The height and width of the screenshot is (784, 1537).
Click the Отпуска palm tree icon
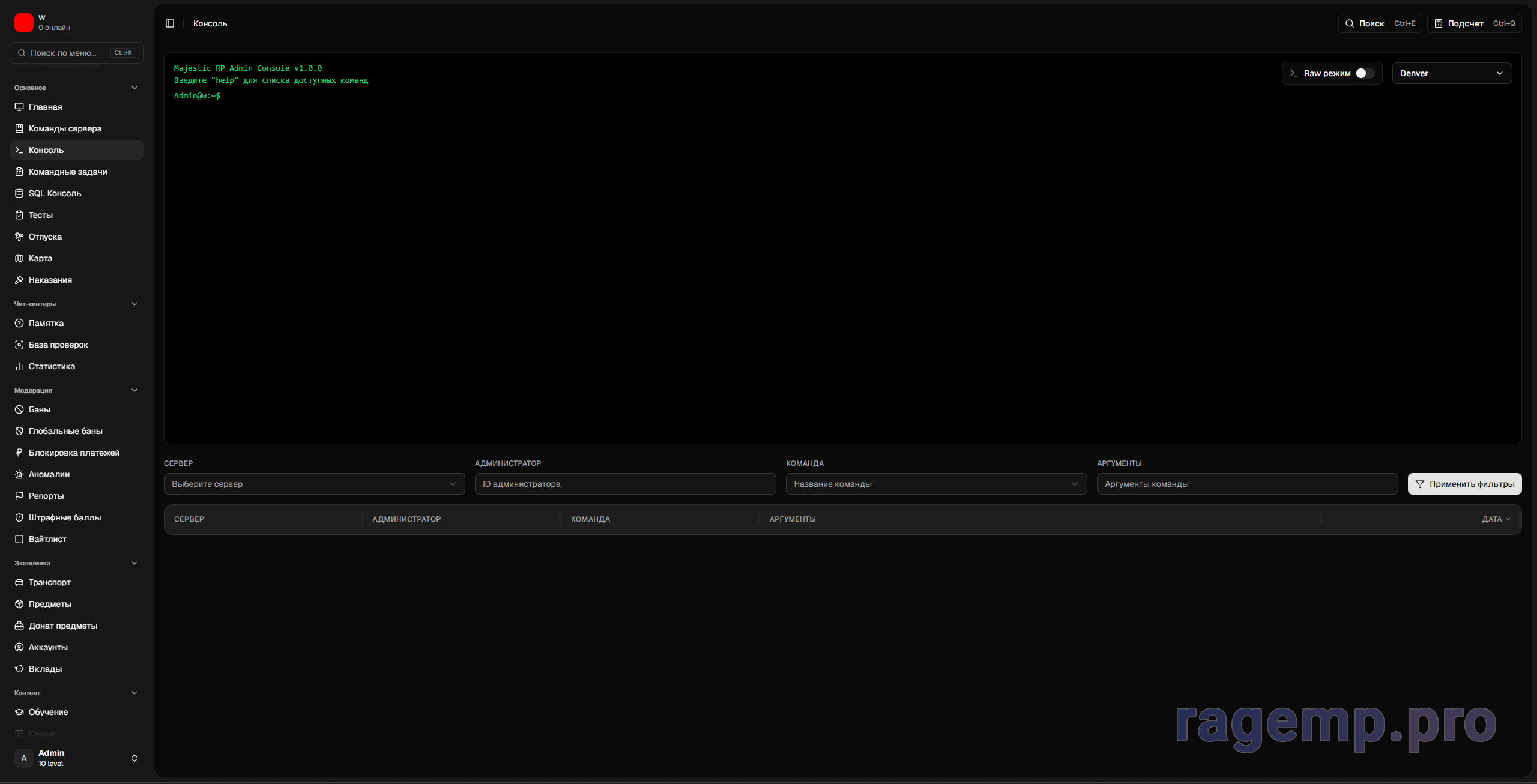pos(19,237)
